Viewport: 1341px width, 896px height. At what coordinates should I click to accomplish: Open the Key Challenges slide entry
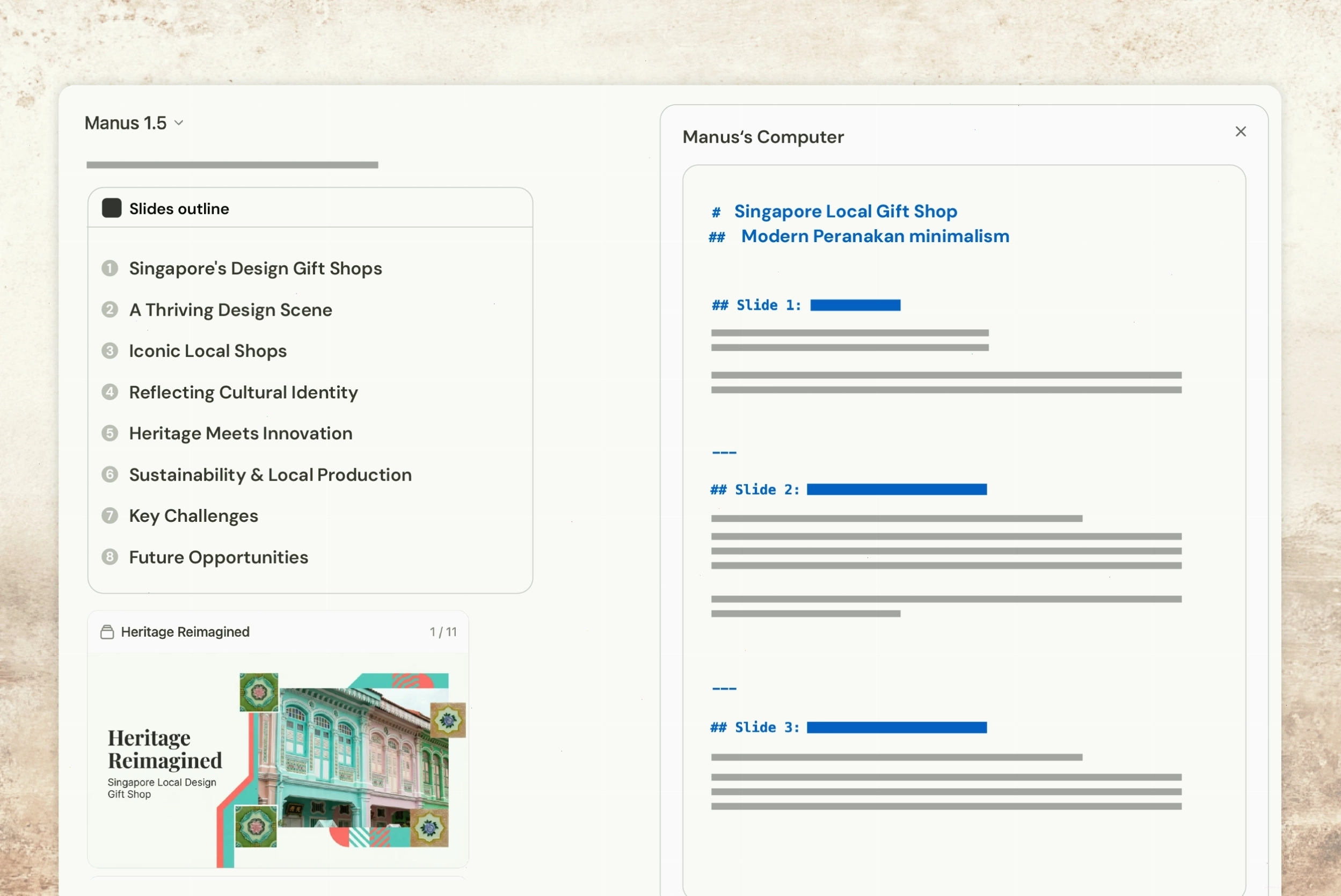[x=194, y=516]
